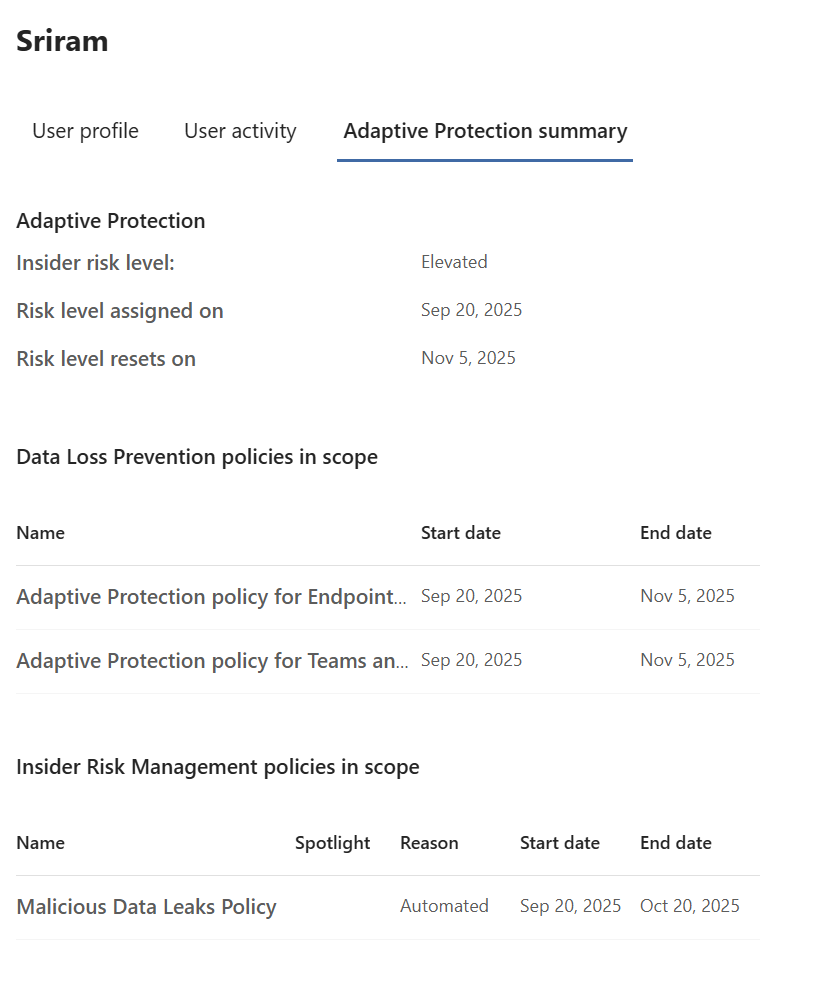Click Name column header in Data Loss Prevention table
Screen dimensions: 829x985
(x=40, y=533)
